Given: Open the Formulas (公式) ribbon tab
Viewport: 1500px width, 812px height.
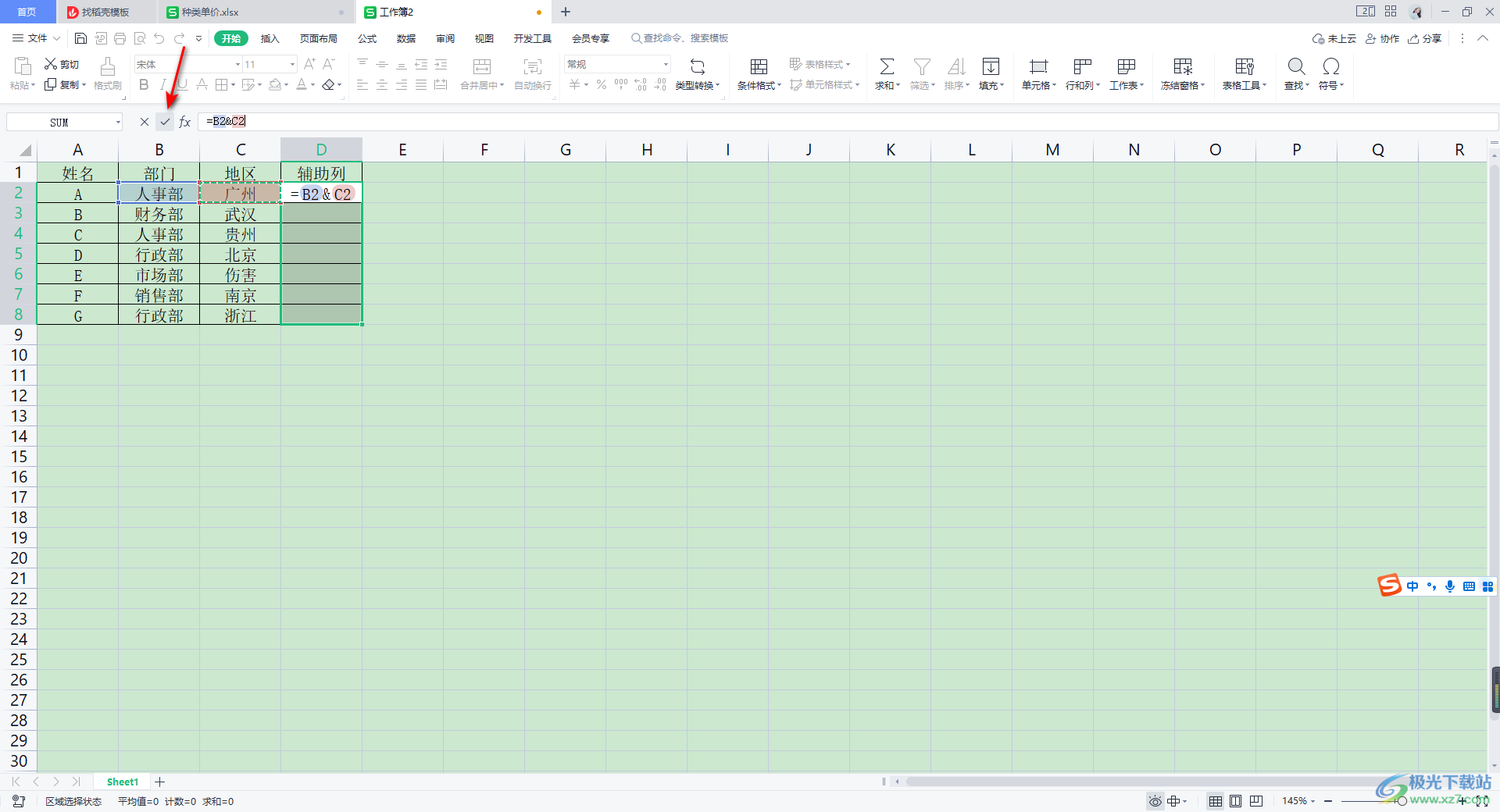Looking at the screenshot, I should 367,38.
